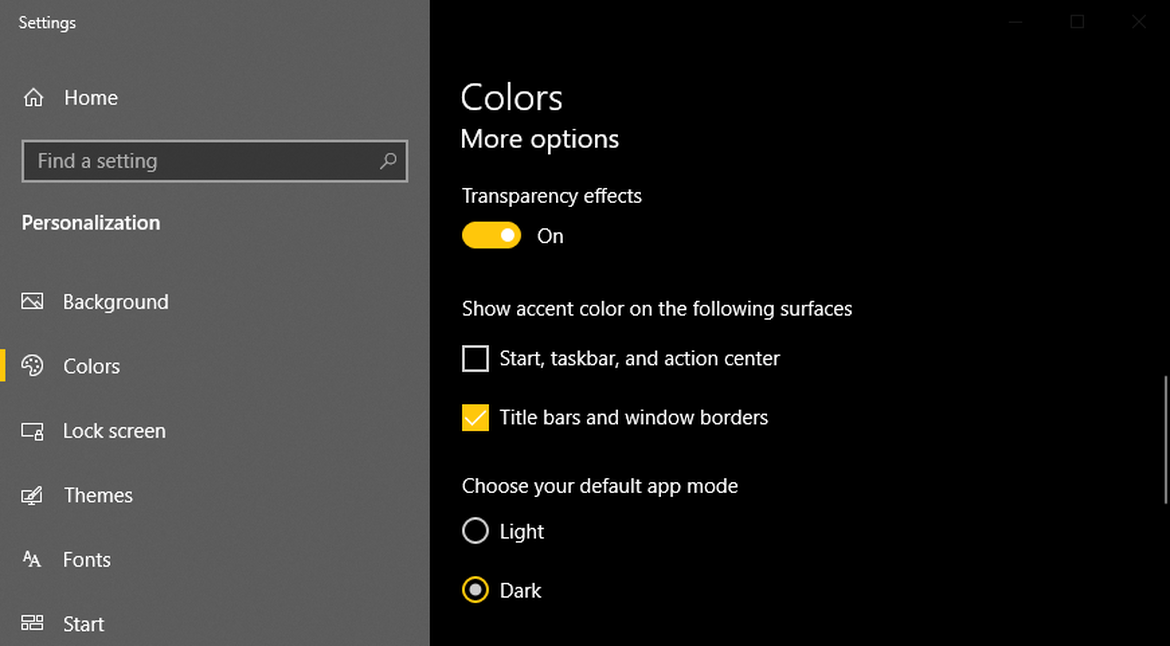Image resolution: width=1170 pixels, height=646 pixels.
Task: Go to Lock screen settings
Action: point(114,431)
